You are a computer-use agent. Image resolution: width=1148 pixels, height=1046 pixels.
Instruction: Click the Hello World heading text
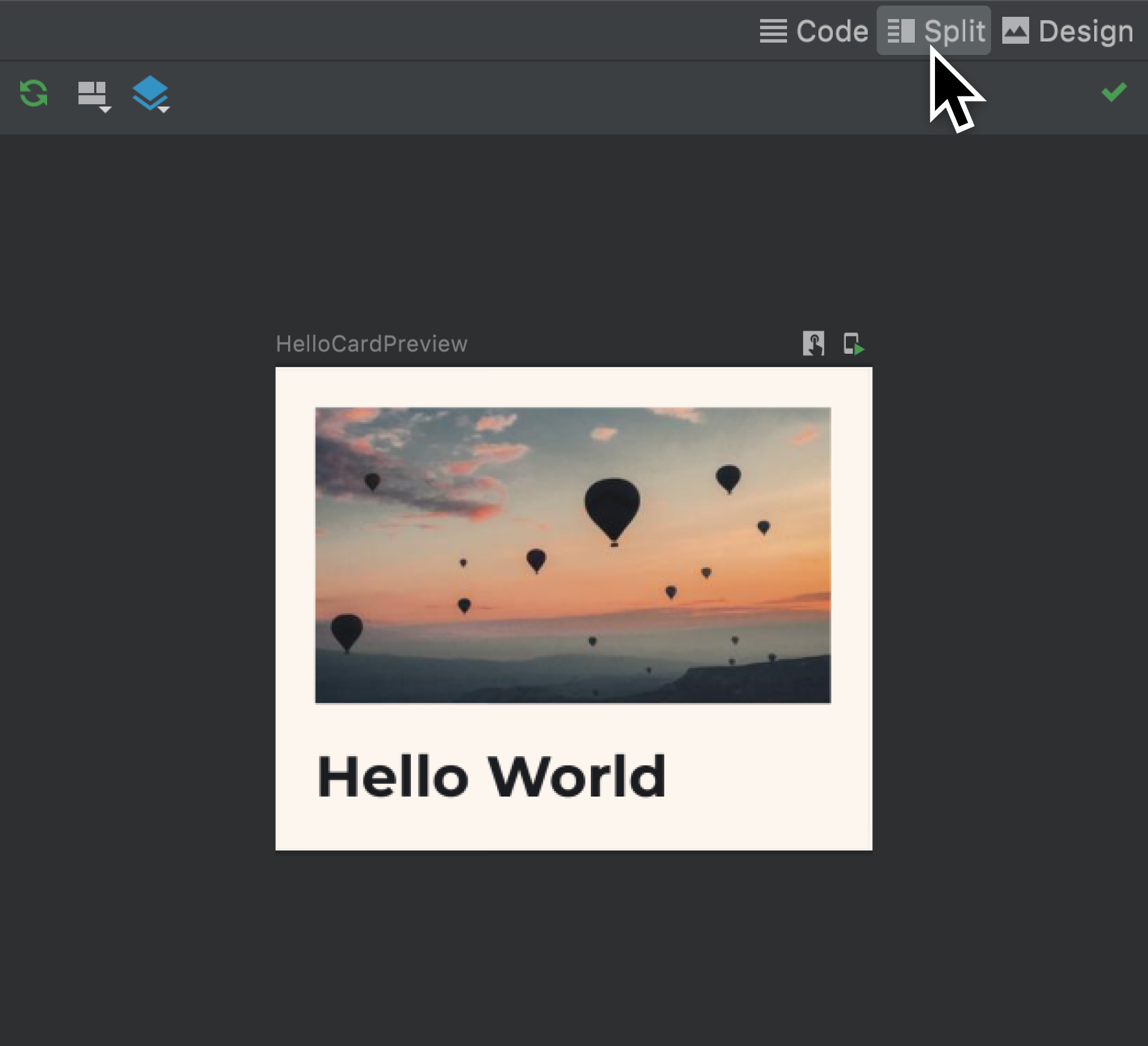(x=492, y=776)
